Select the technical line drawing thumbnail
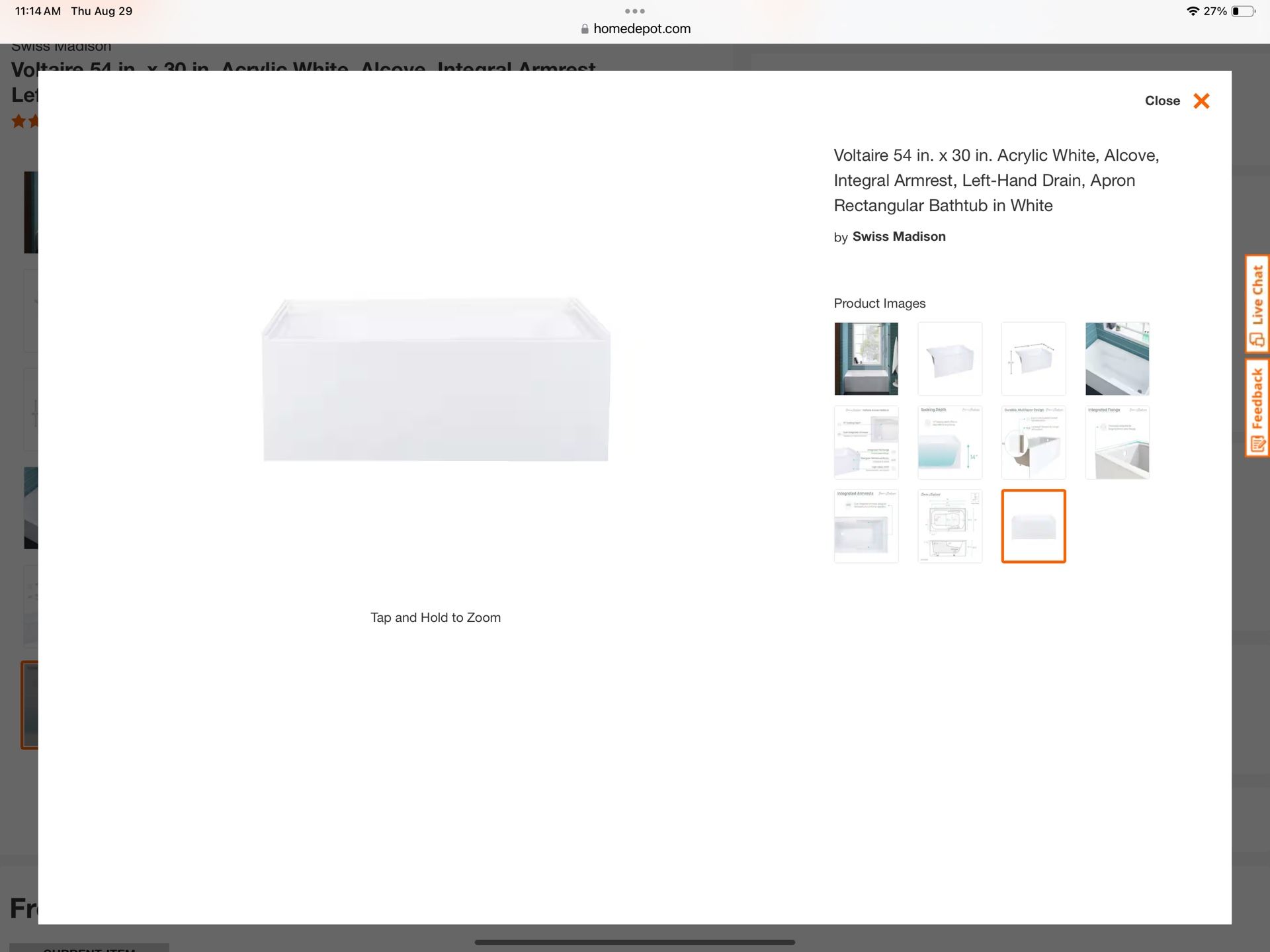Image resolution: width=1270 pixels, height=952 pixels. click(x=949, y=526)
